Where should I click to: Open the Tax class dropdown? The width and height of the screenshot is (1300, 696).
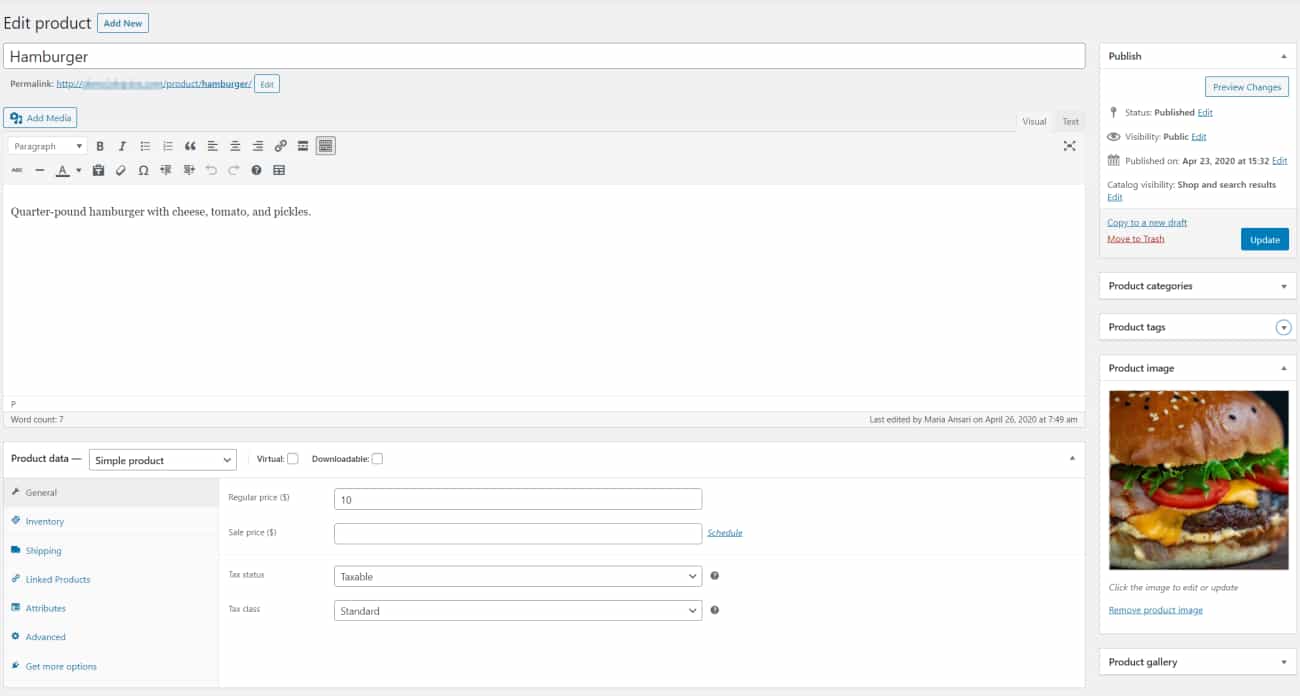point(518,610)
